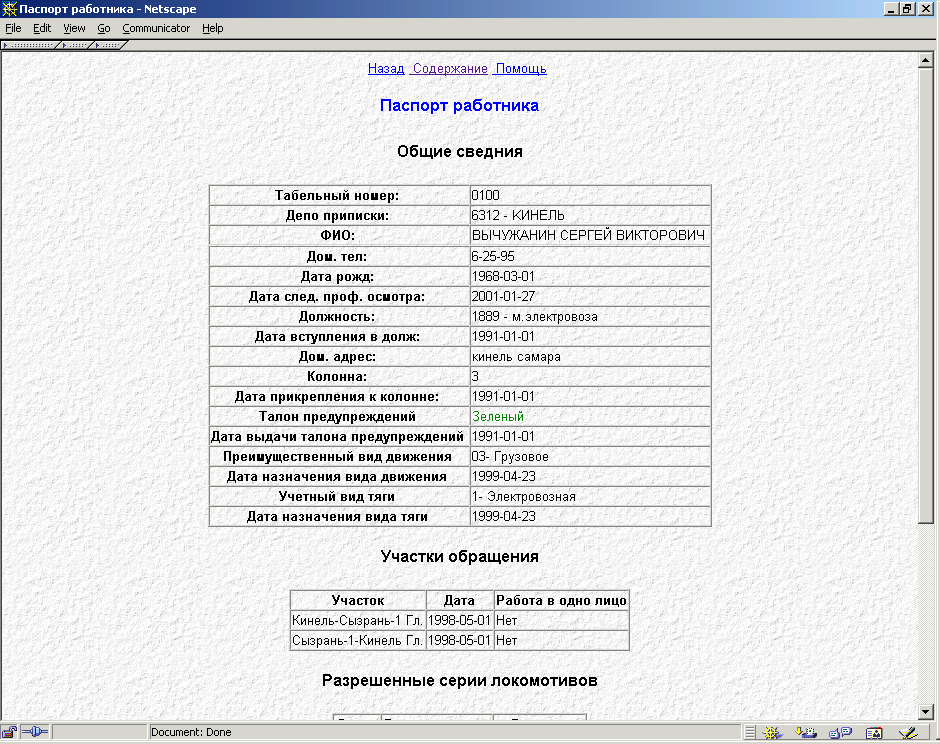Open the Help menu
The height and width of the screenshot is (744, 940).
click(212, 28)
